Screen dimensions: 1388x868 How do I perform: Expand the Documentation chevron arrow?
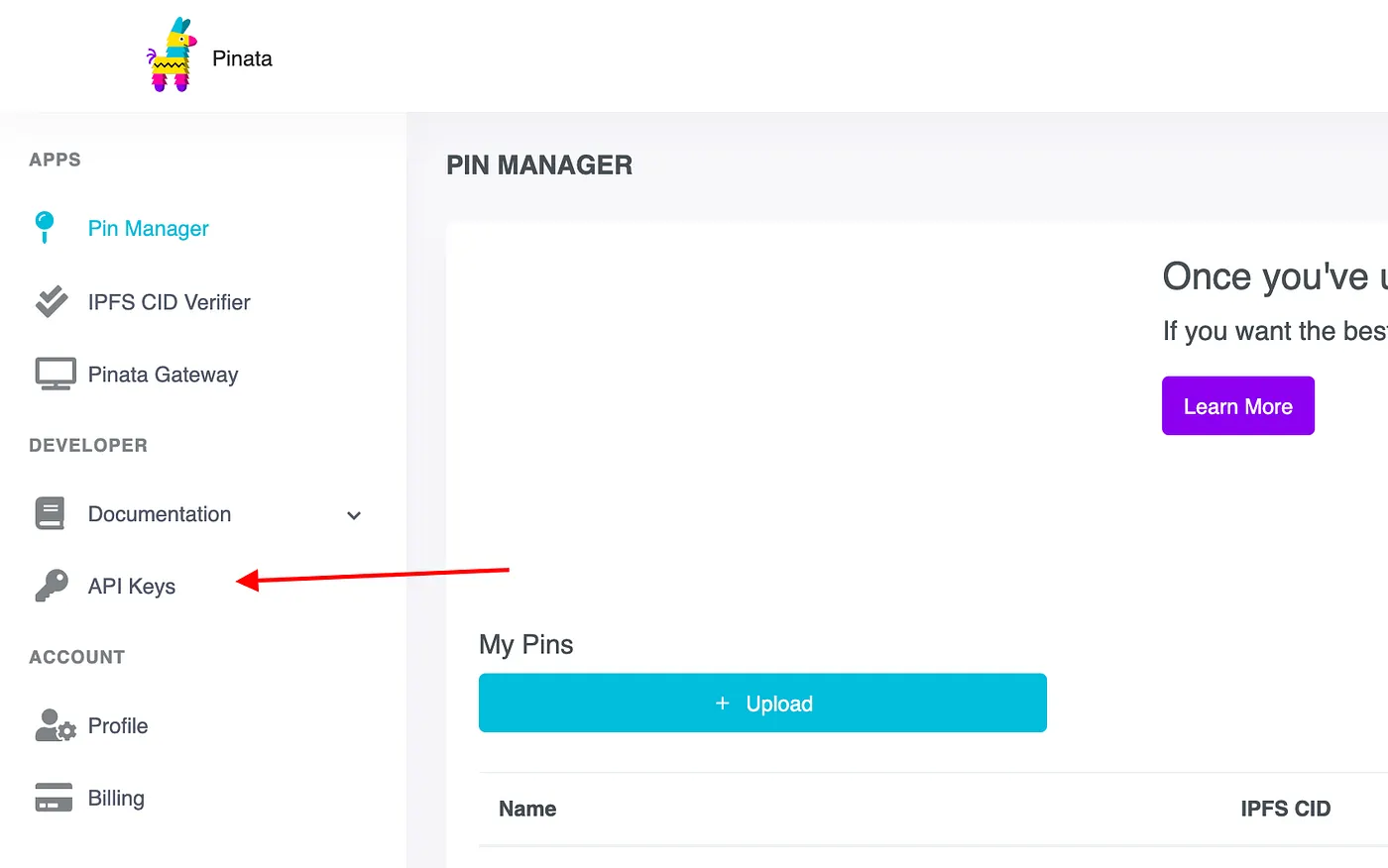[354, 515]
